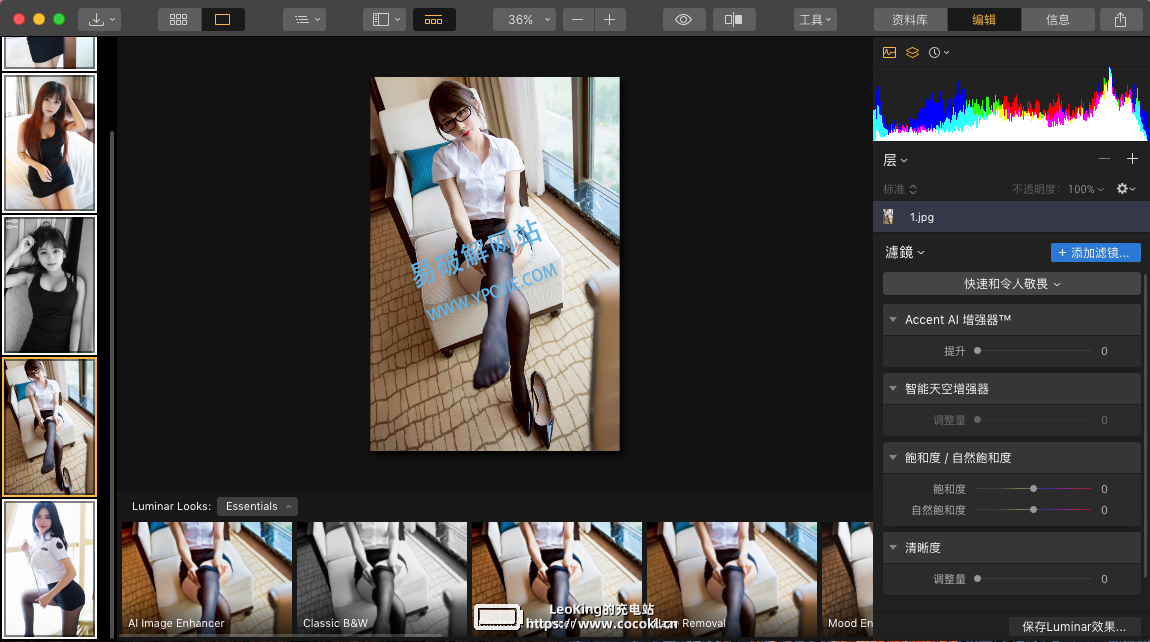Image resolution: width=1150 pixels, height=642 pixels.
Task: Show the histogram panel icon
Action: 890,52
